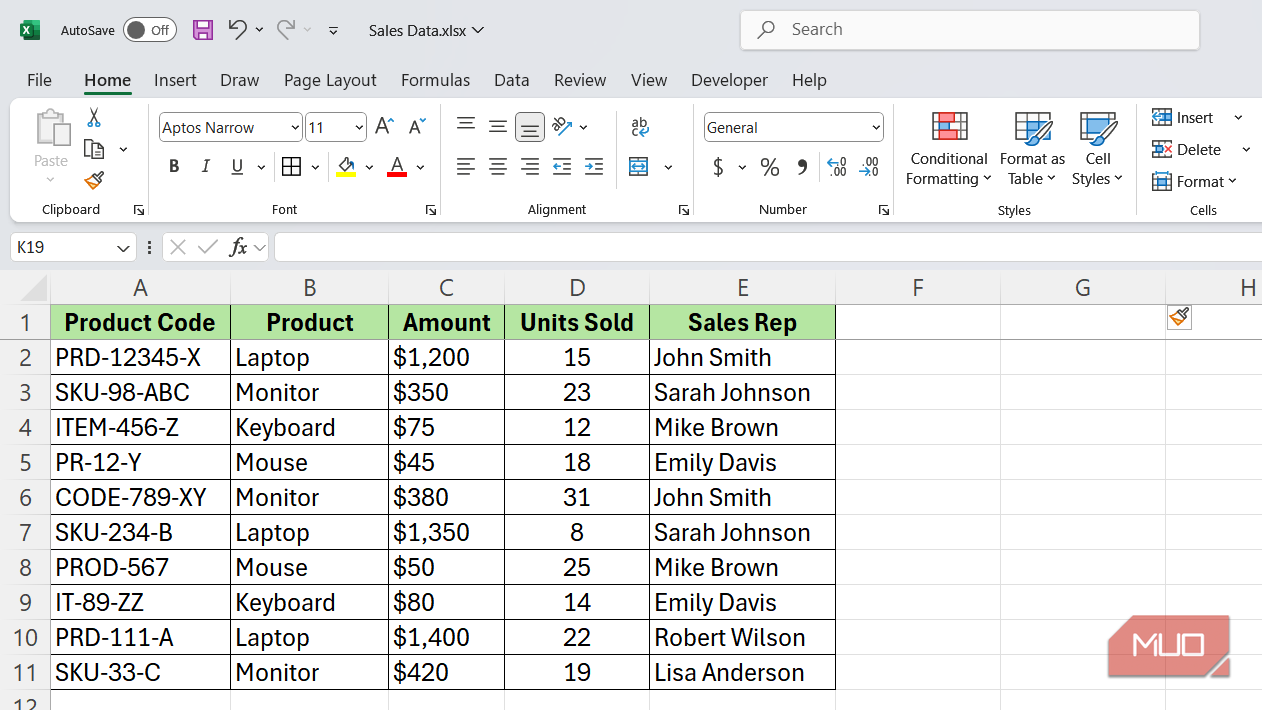
Task: Select cell containing PRD-12345-X
Action: [140, 357]
